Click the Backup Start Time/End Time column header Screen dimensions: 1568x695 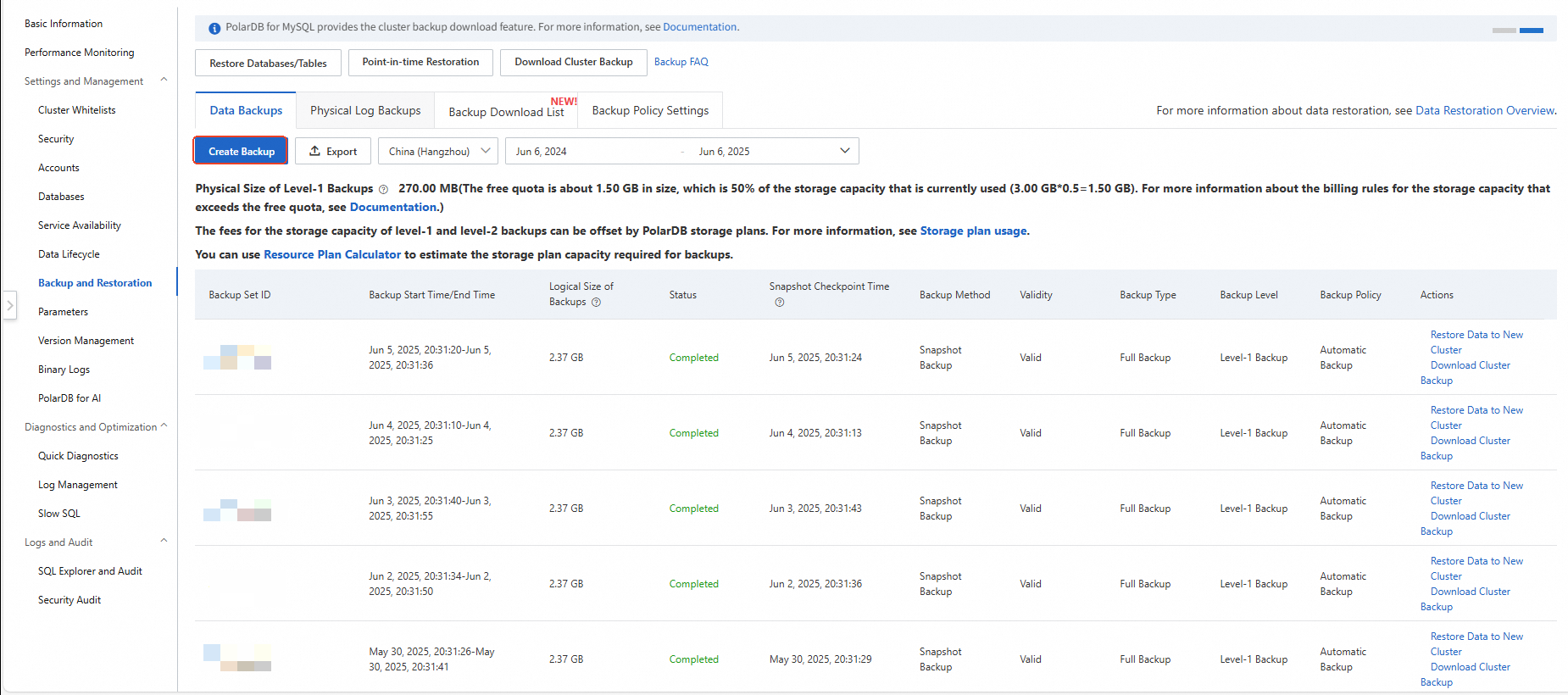click(x=432, y=295)
